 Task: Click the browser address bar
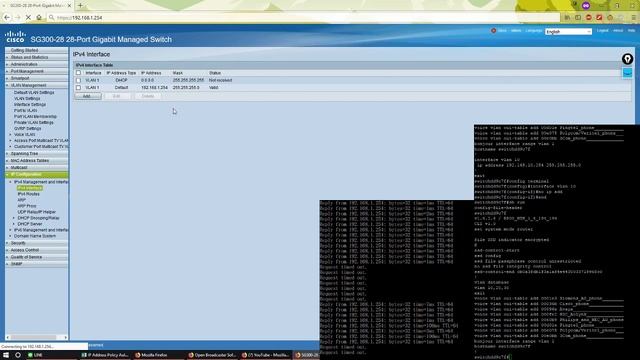click(304, 18)
